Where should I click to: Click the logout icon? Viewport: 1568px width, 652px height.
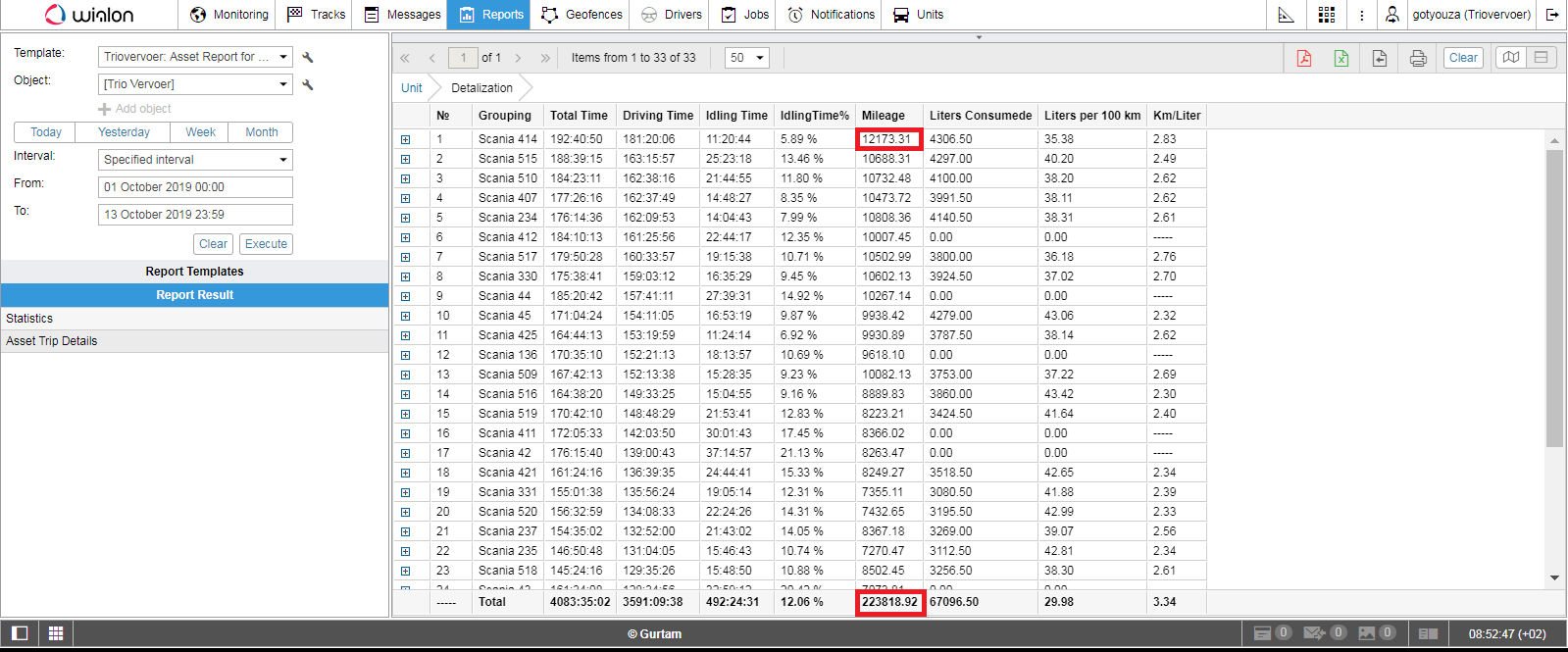[1551, 15]
